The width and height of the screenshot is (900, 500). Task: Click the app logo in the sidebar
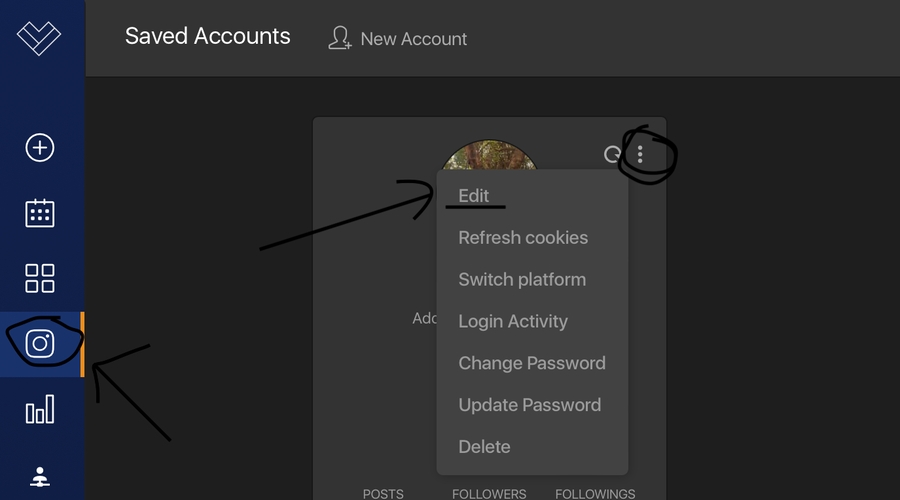click(x=39, y=37)
